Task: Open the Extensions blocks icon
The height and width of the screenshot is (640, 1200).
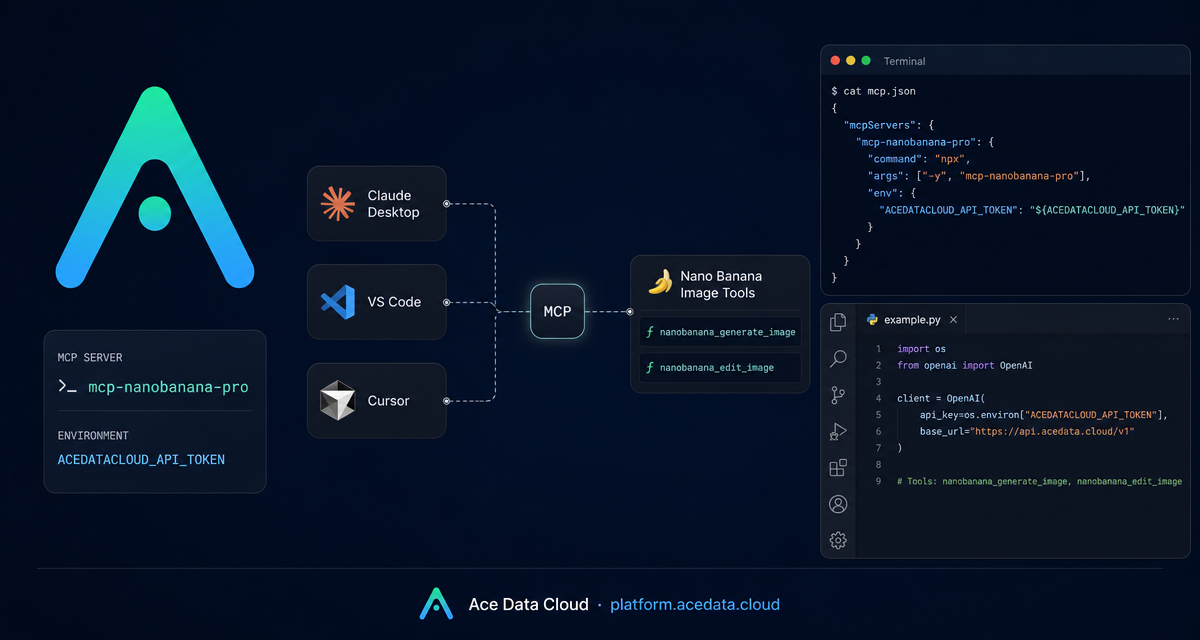Action: (838, 467)
